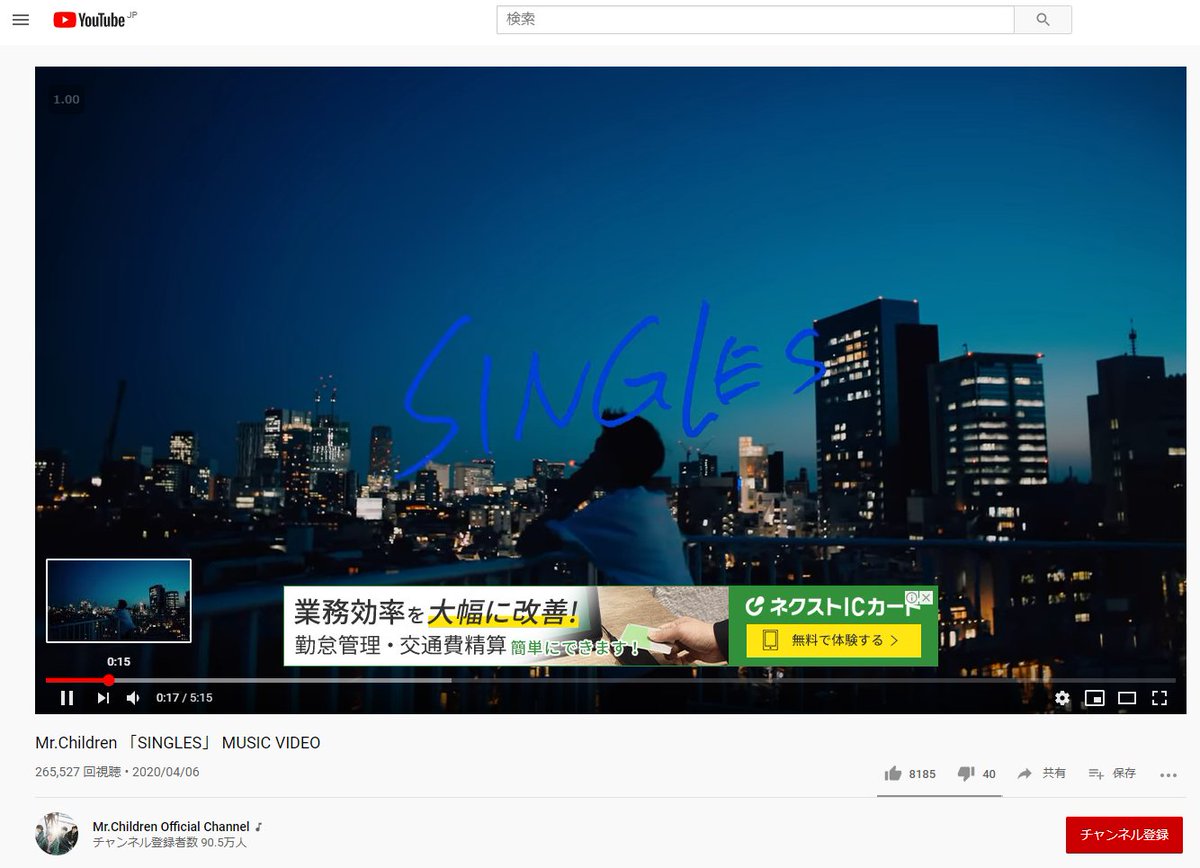Click the dislike count 40
Viewport: 1200px width, 868px height.
pyautogui.click(x=989, y=774)
